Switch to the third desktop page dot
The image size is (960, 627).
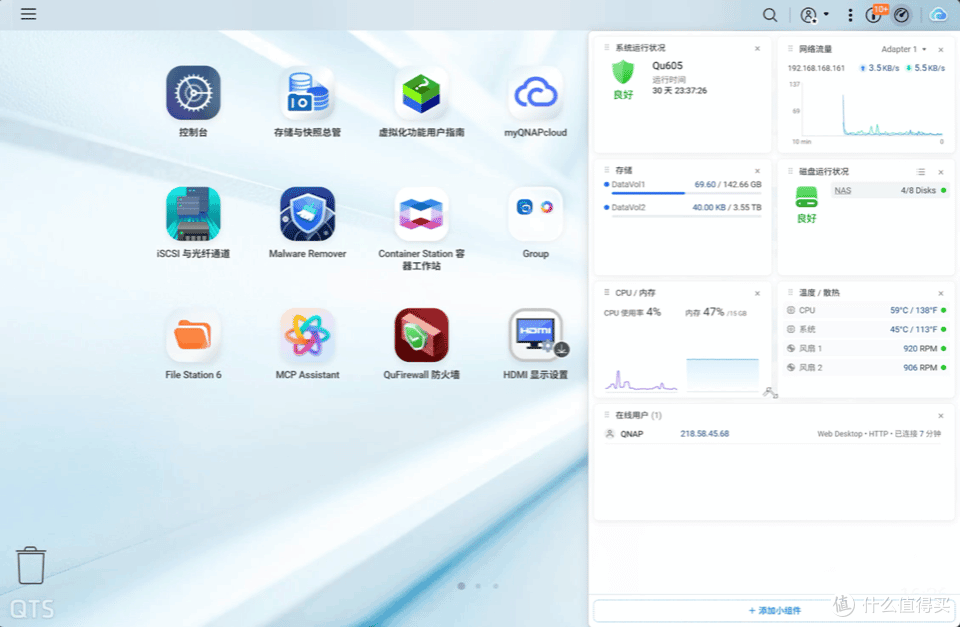[495, 586]
